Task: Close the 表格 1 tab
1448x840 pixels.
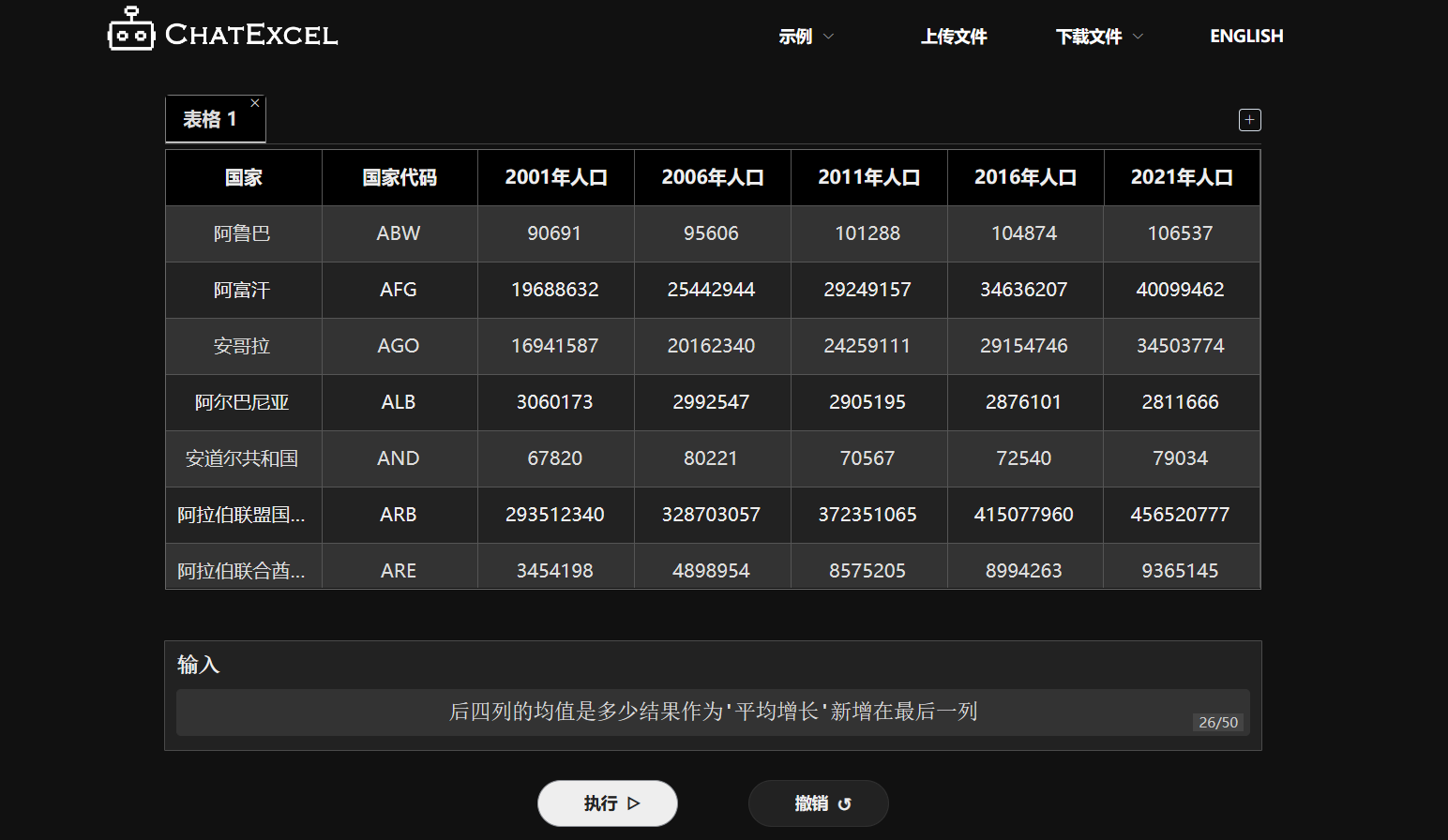Action: (x=255, y=103)
